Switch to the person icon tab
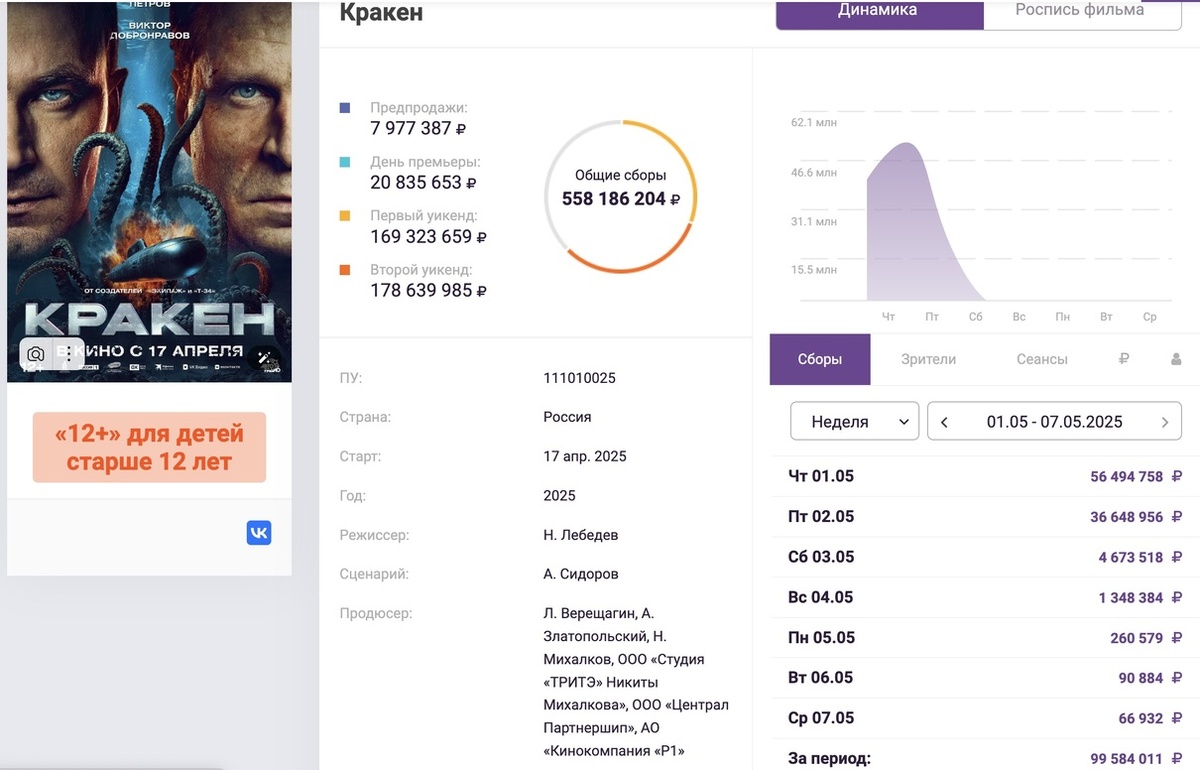Screen dimensions: 1200x770 point(1176,359)
